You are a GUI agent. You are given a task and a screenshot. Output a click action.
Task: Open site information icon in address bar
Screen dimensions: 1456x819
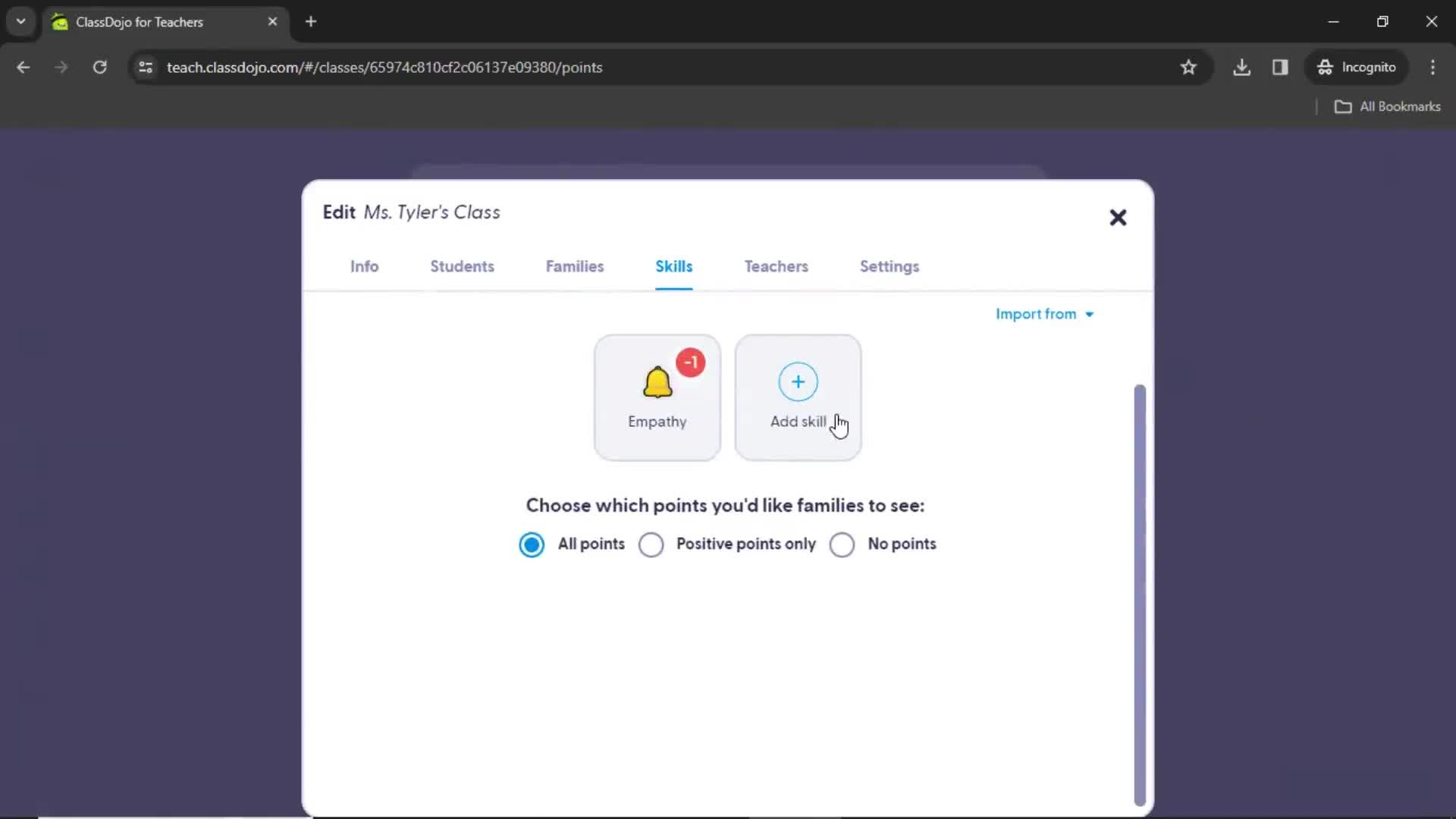(146, 67)
